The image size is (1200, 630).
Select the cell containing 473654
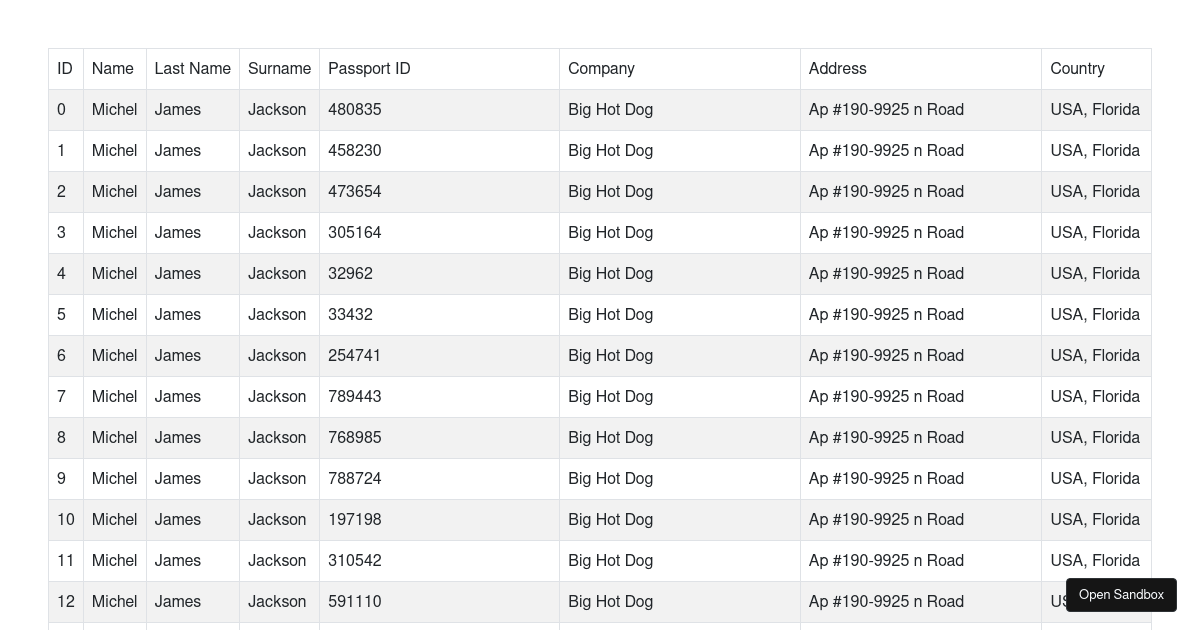pos(355,192)
